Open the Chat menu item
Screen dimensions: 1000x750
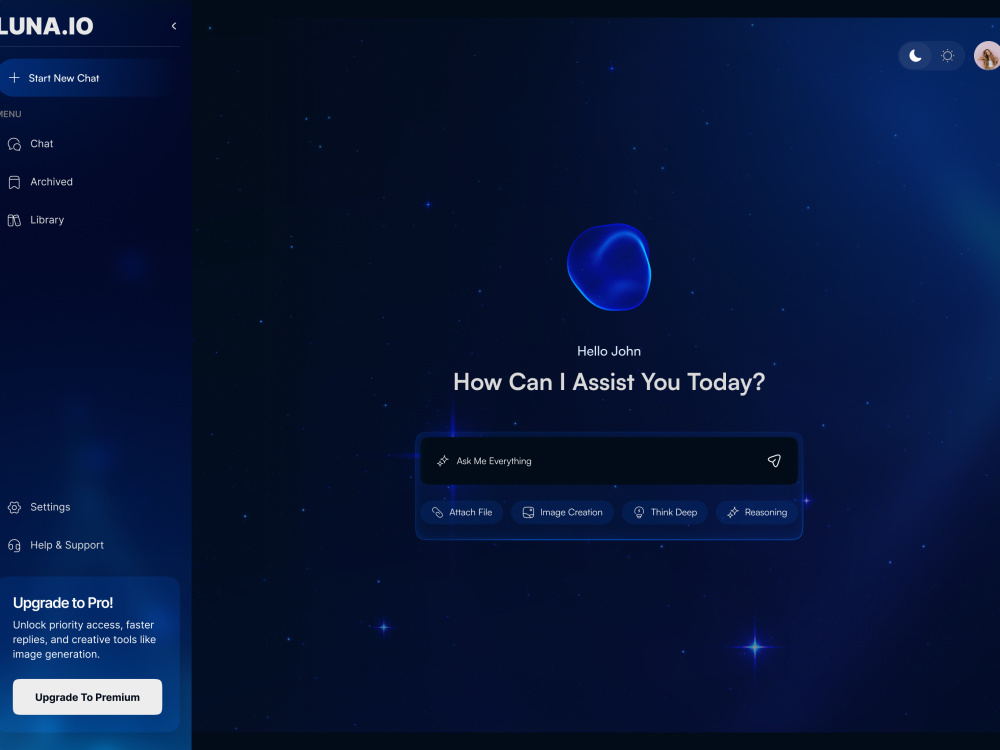point(31,144)
